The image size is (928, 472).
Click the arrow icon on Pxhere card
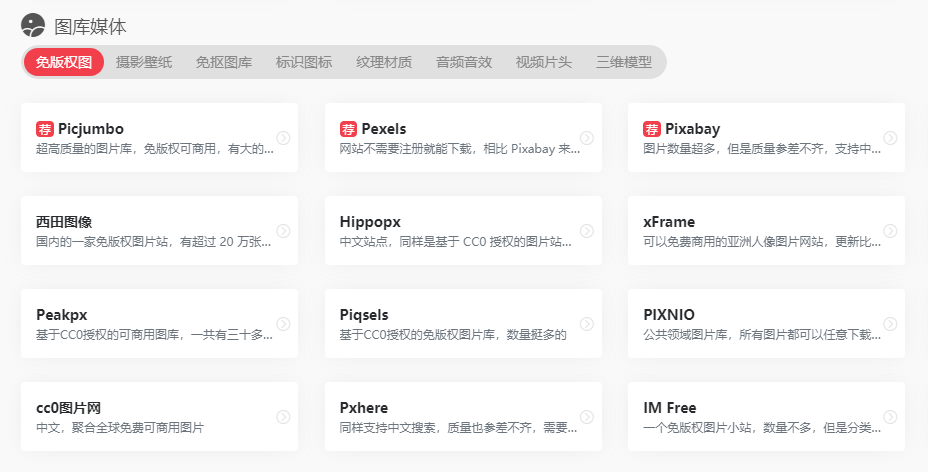587,417
